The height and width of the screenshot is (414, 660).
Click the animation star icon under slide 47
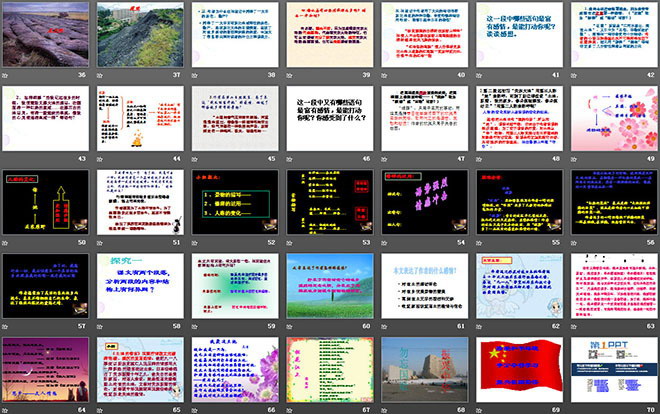(x=384, y=159)
